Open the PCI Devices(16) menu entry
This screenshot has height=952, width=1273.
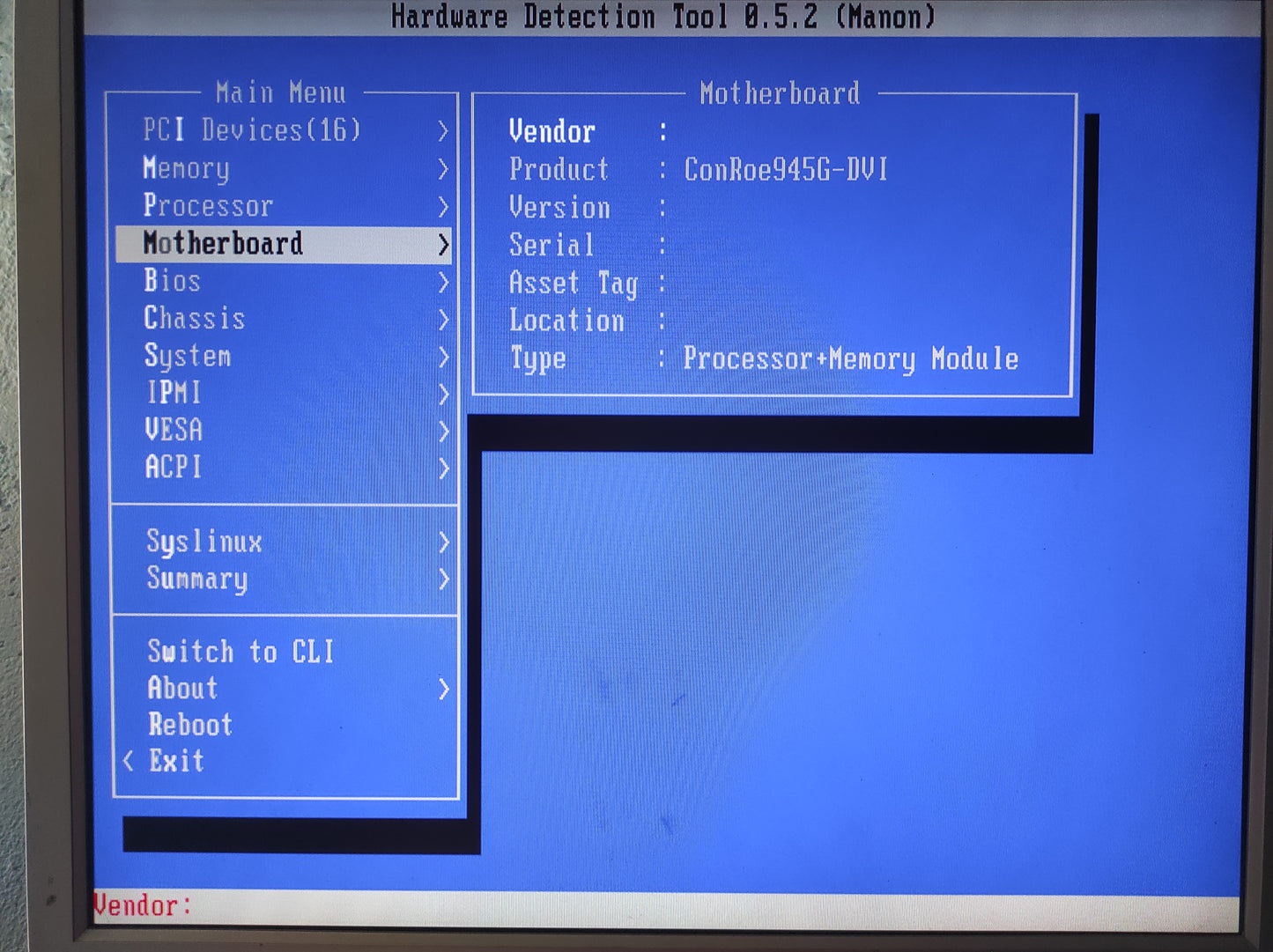252,130
